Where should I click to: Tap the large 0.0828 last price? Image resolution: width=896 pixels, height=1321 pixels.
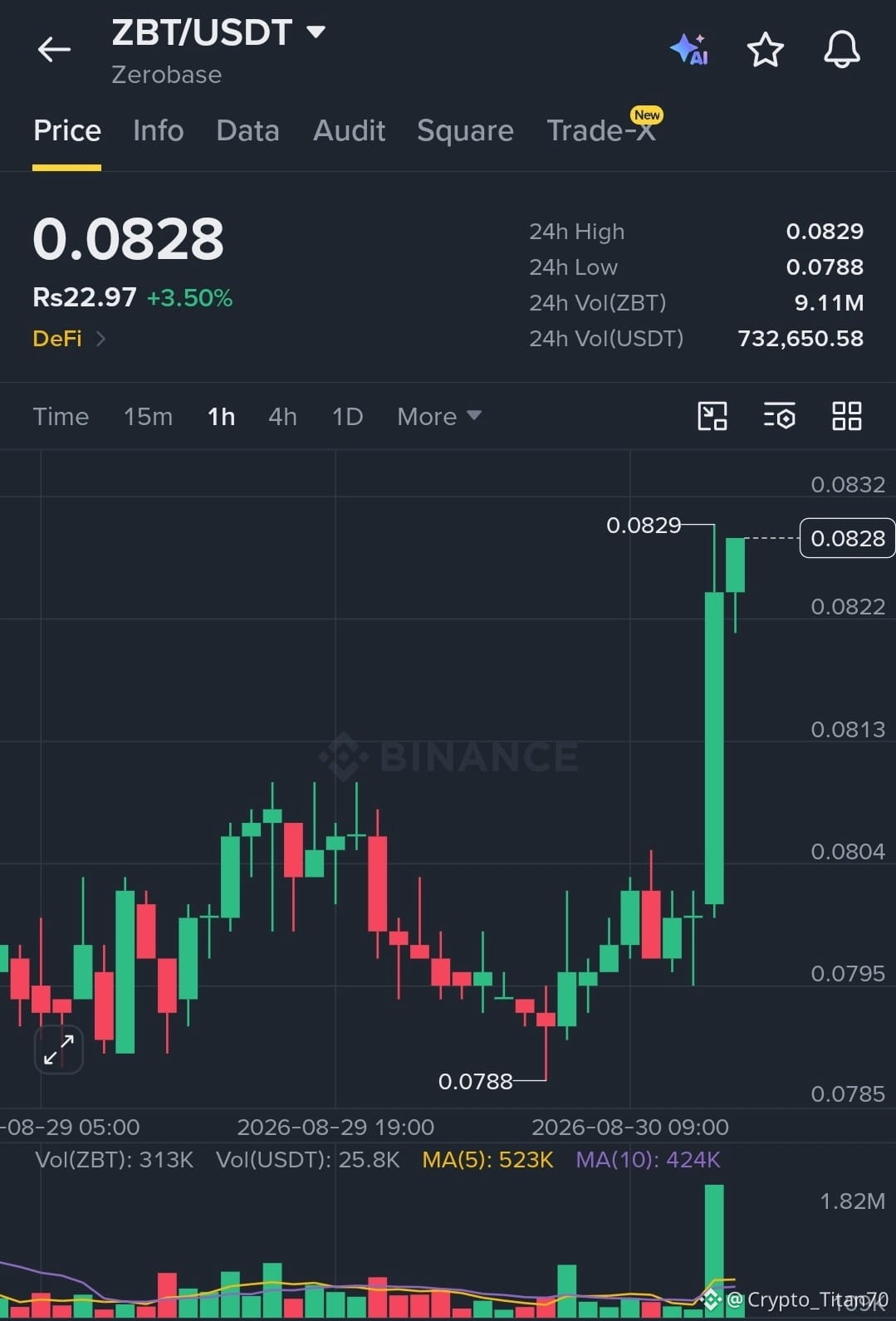click(x=129, y=239)
